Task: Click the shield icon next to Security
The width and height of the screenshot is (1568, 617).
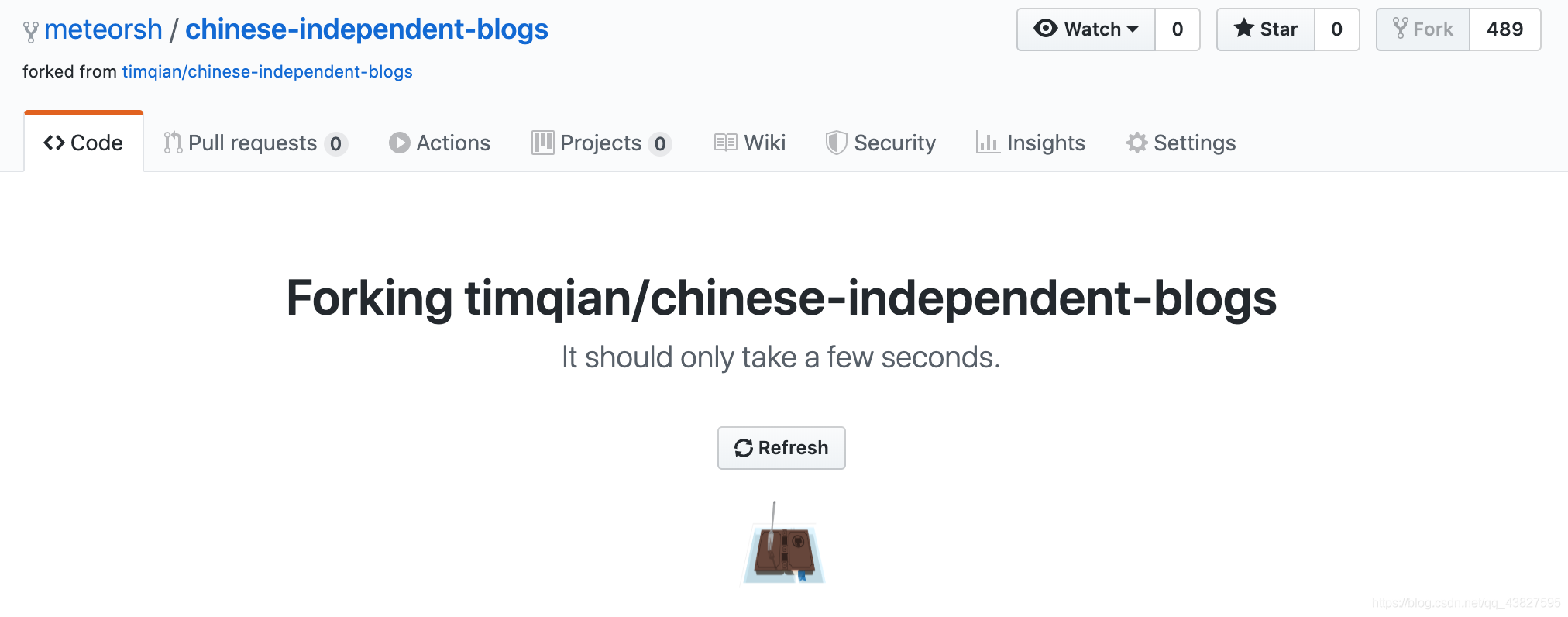Action: [x=837, y=143]
